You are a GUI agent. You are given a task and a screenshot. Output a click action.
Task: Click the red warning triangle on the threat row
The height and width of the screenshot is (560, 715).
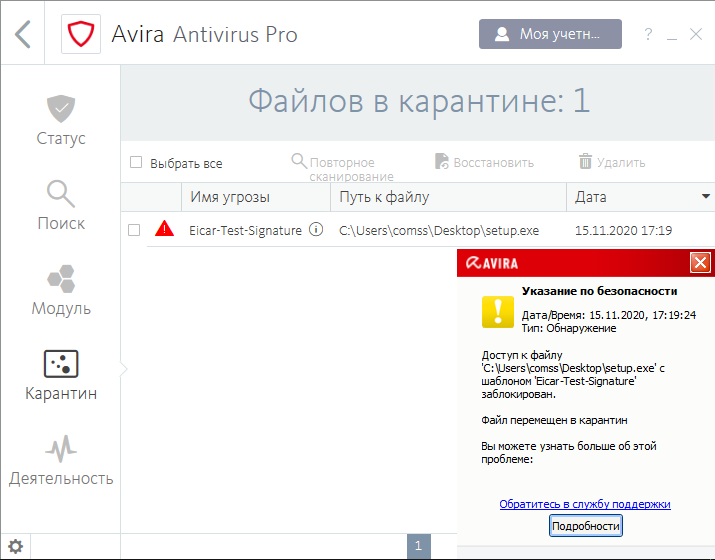[x=164, y=228]
